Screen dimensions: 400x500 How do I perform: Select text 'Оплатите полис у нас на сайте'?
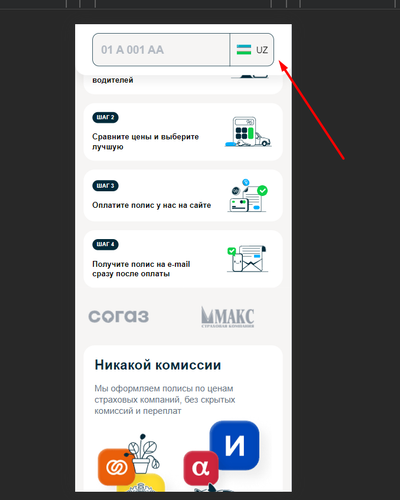tap(152, 205)
